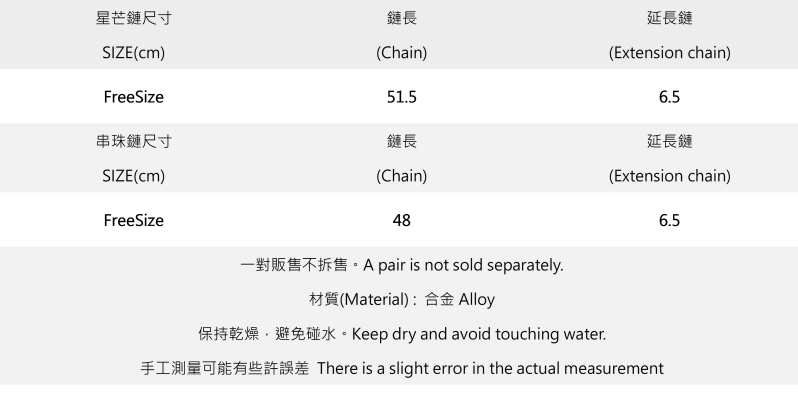Viewport: 798px width, 420px height.
Task: Click the 手工測量 measurement error note
Action: (401, 367)
